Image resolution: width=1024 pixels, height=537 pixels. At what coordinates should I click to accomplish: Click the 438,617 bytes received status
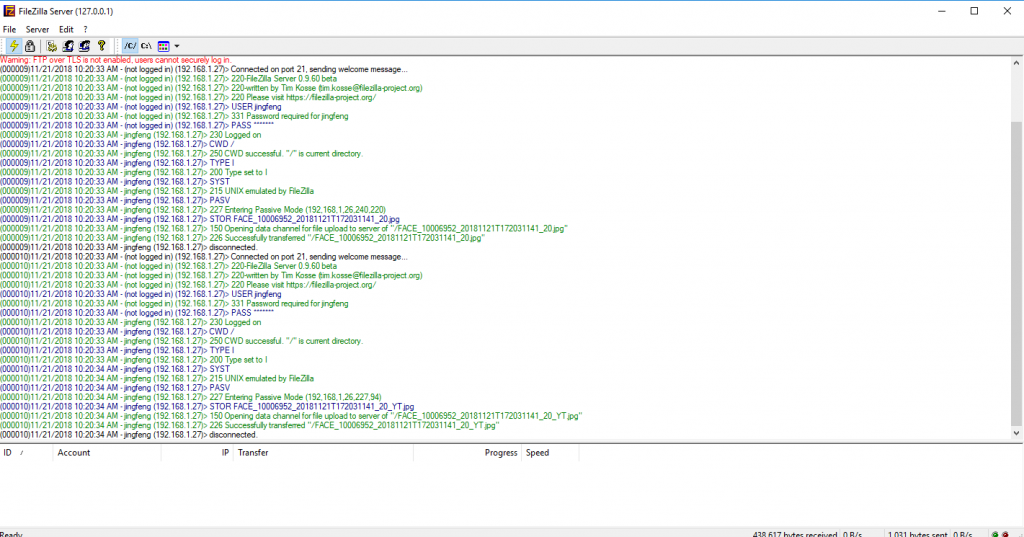(794, 534)
